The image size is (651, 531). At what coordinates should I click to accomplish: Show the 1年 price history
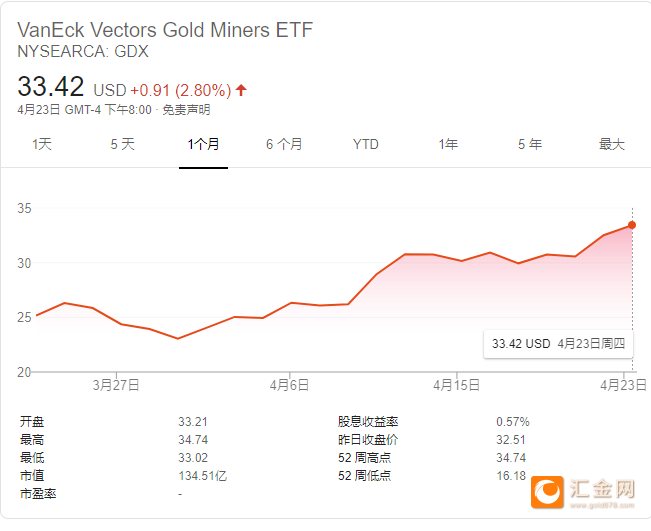448,144
